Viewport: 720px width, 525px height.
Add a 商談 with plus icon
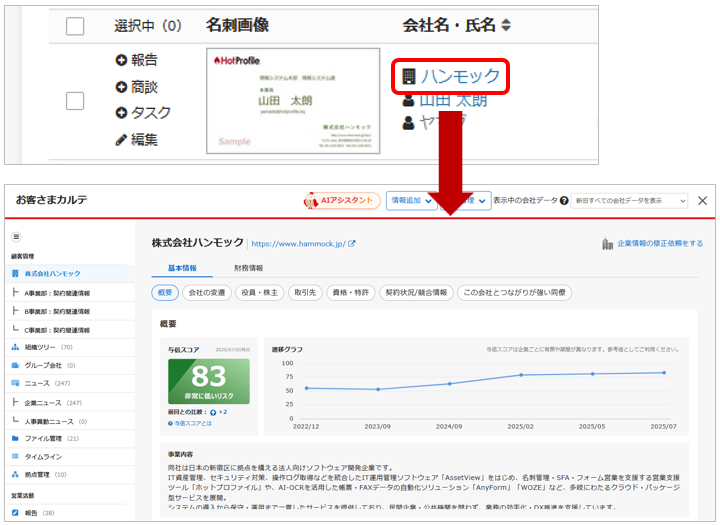[121, 87]
